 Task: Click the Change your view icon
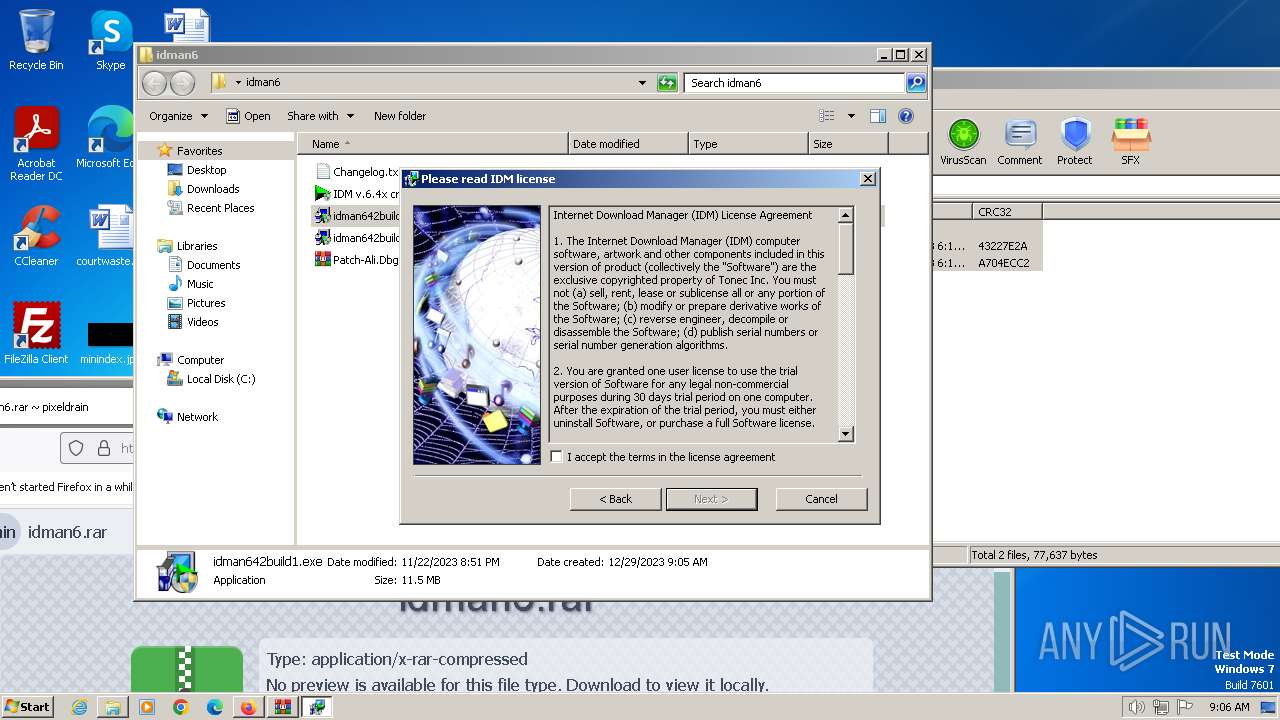[827, 116]
